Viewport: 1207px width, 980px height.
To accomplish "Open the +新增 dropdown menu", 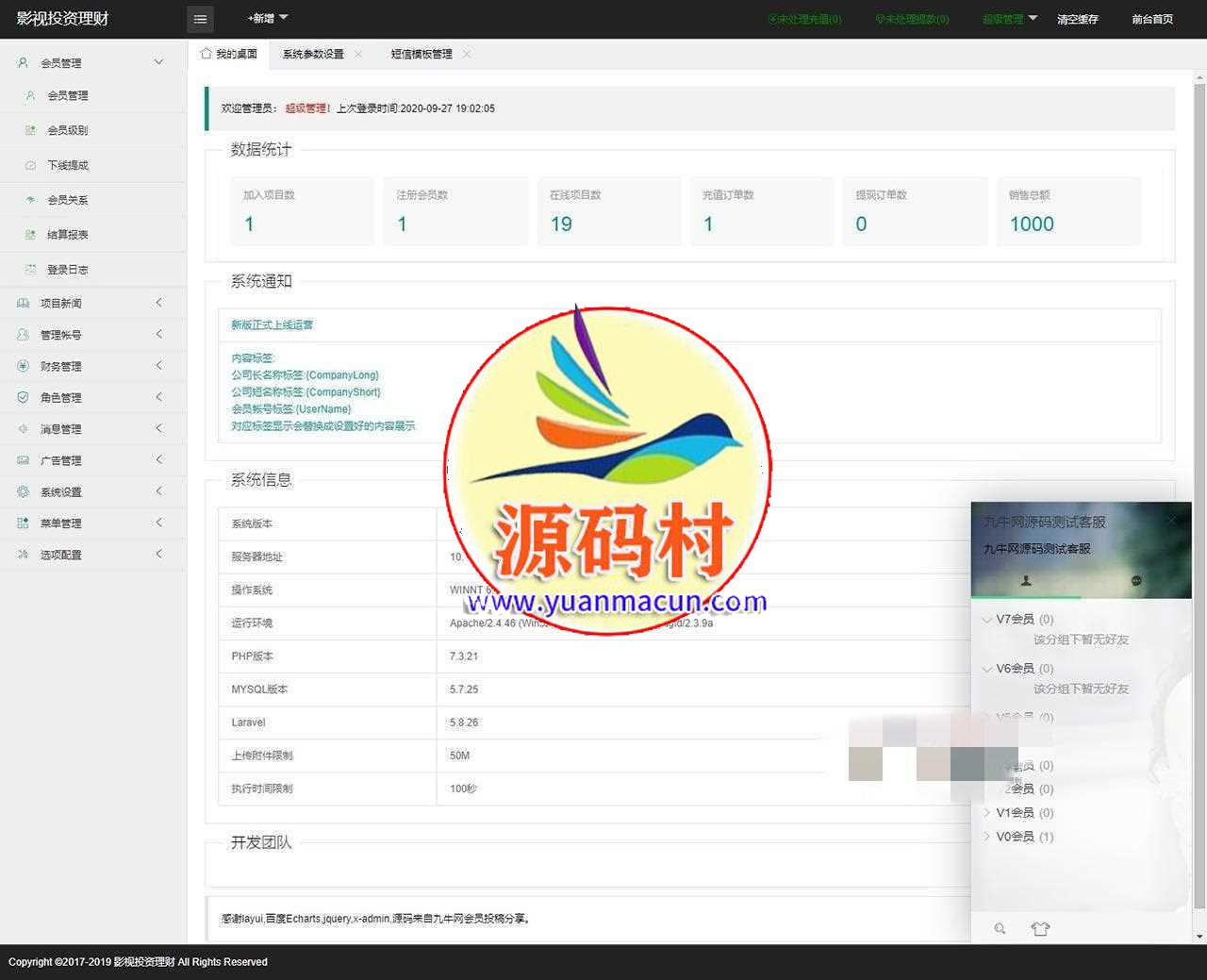I will click(267, 18).
